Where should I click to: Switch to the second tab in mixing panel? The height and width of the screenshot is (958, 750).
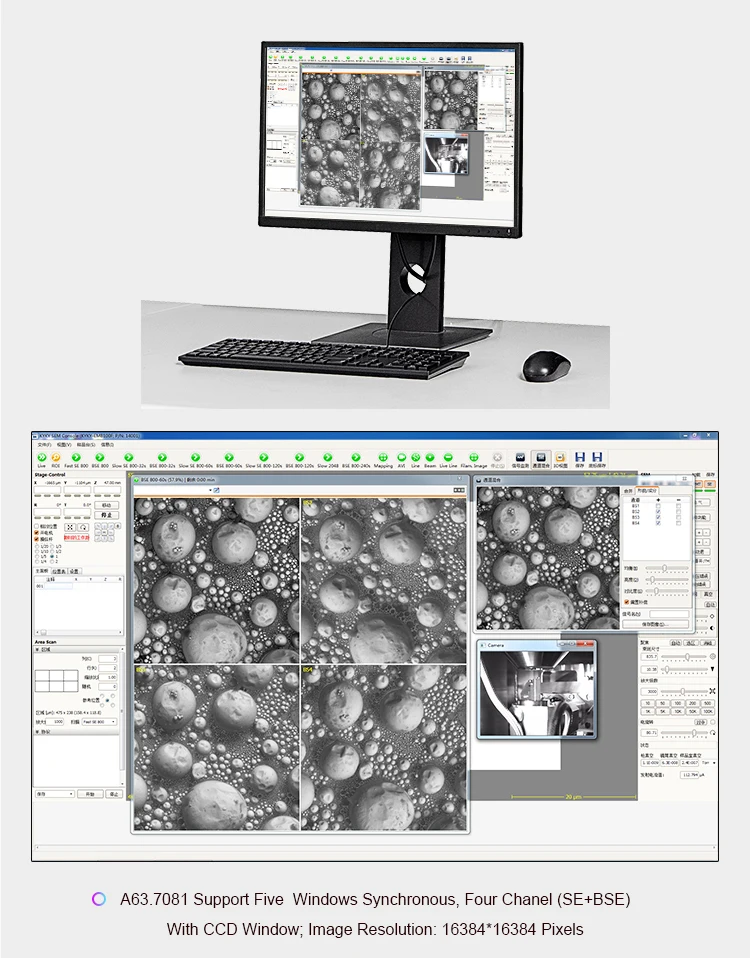click(x=647, y=491)
